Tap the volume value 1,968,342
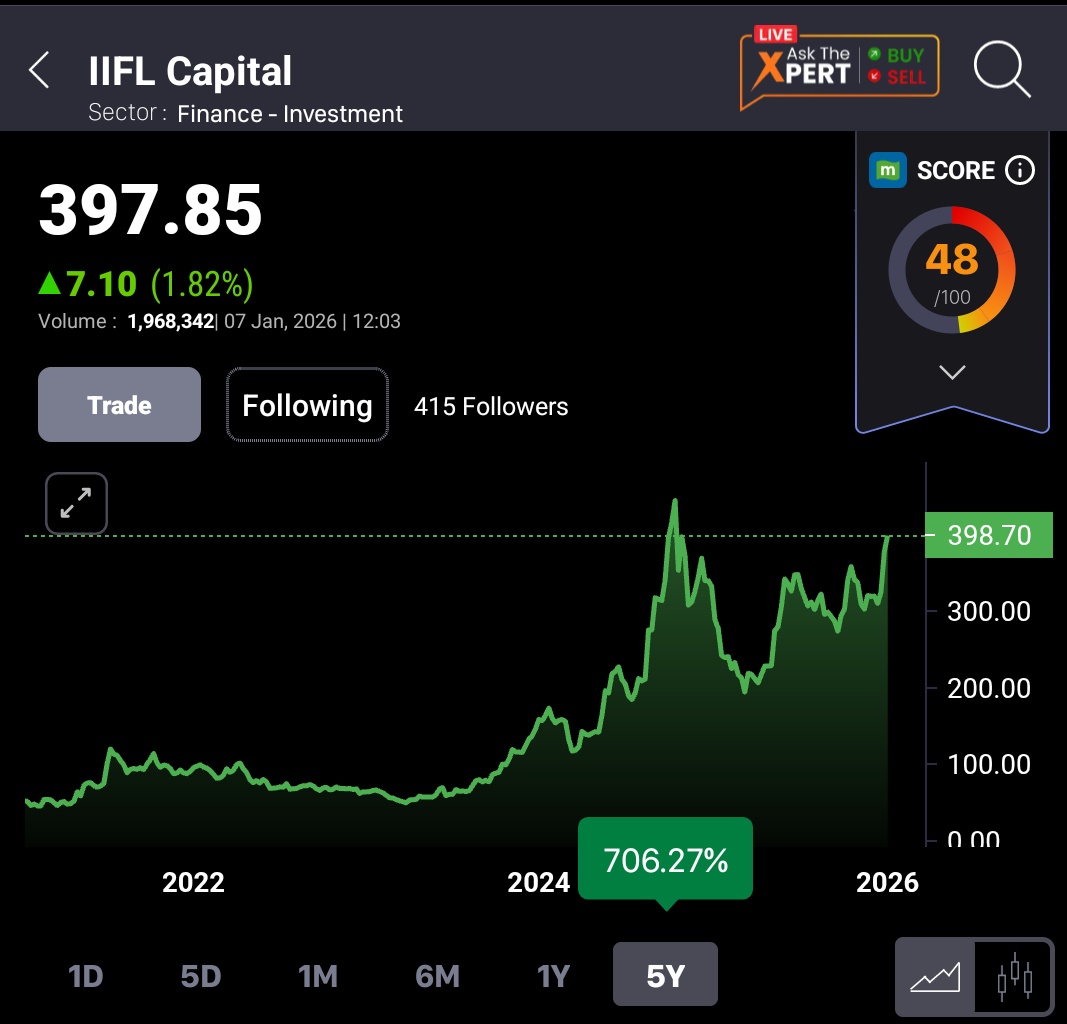This screenshot has height=1024, width=1067. click(x=171, y=321)
